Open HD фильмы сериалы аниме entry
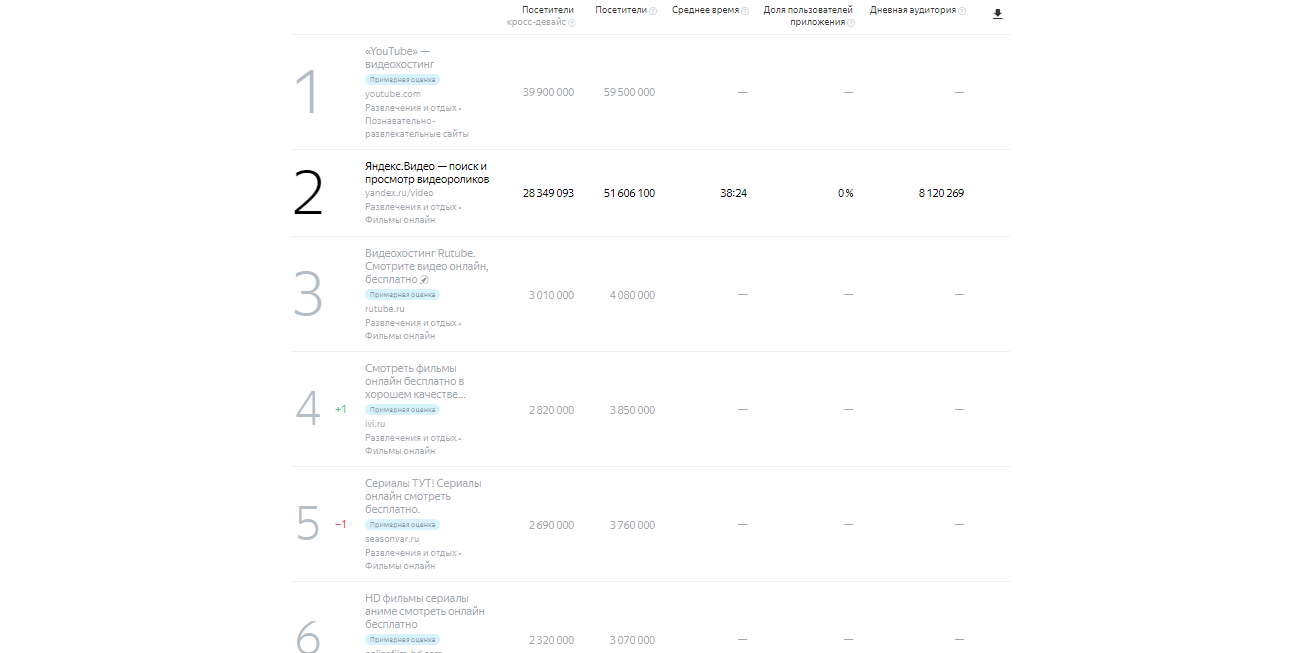Viewport: 1316px width, 653px height. tap(425, 611)
